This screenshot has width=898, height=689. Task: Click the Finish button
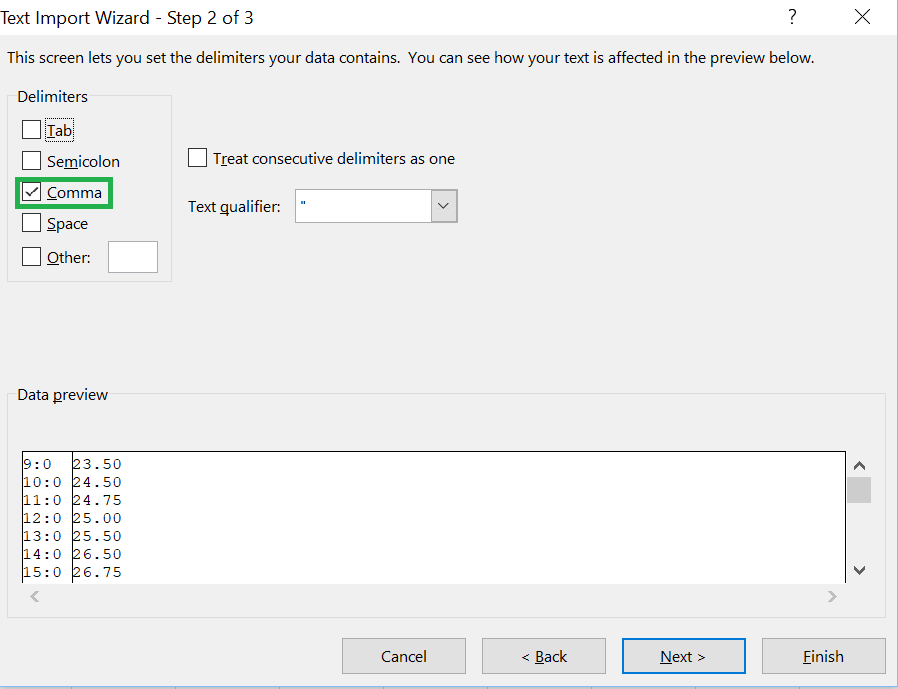pos(823,656)
